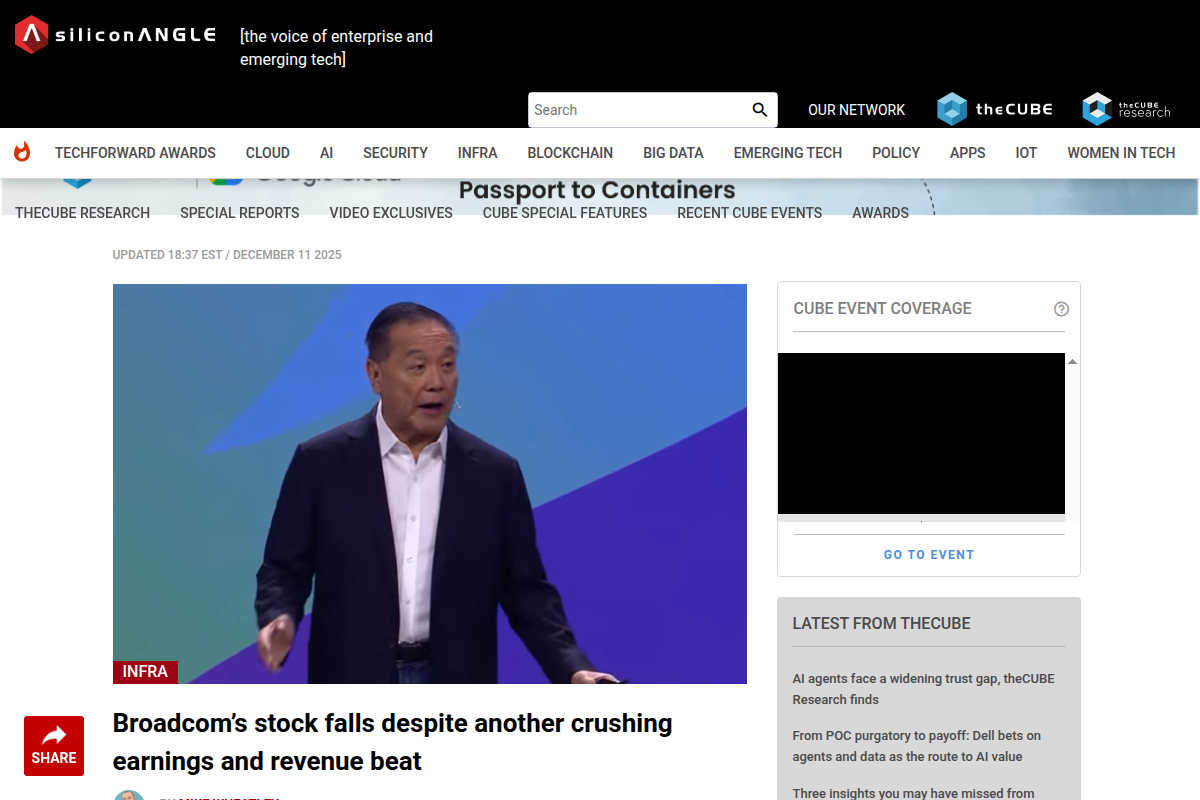Click the flame trending icon

pos(22,152)
